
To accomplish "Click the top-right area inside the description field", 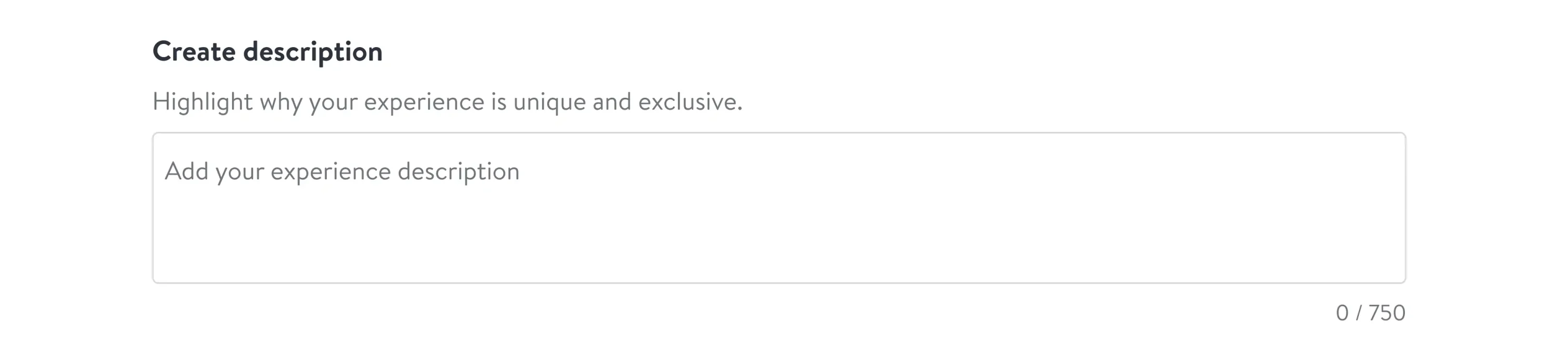I will click(1382, 149).
